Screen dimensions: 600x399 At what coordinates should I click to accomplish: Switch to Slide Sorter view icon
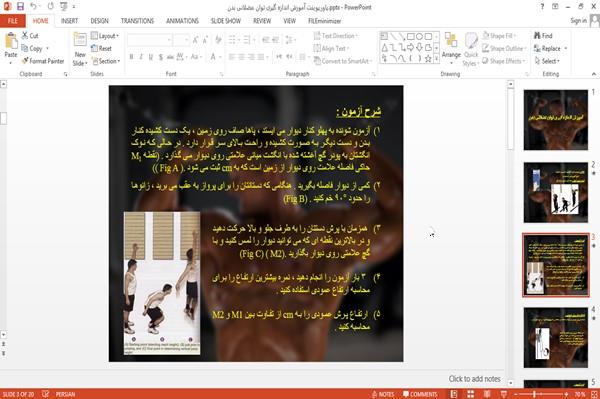pos(470,394)
